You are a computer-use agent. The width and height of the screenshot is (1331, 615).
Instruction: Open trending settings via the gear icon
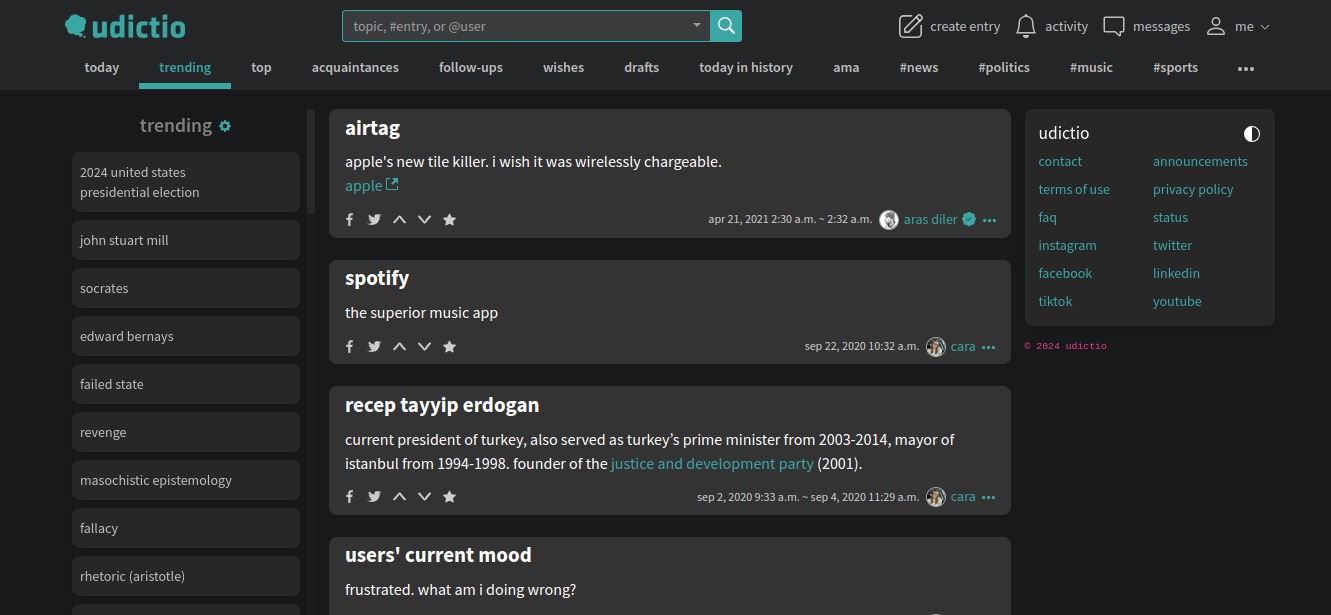click(x=225, y=125)
